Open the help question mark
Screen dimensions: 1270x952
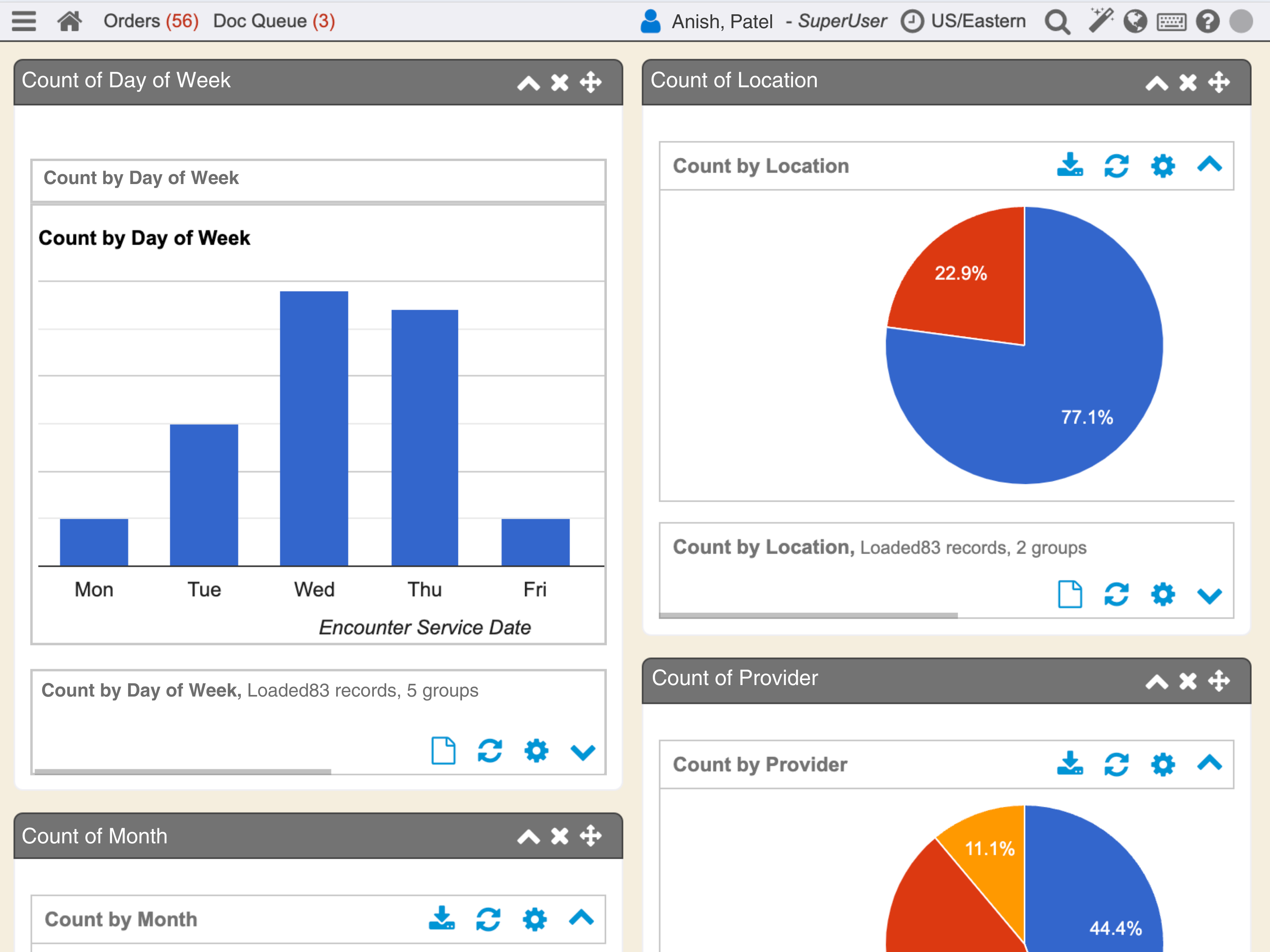tap(1207, 22)
